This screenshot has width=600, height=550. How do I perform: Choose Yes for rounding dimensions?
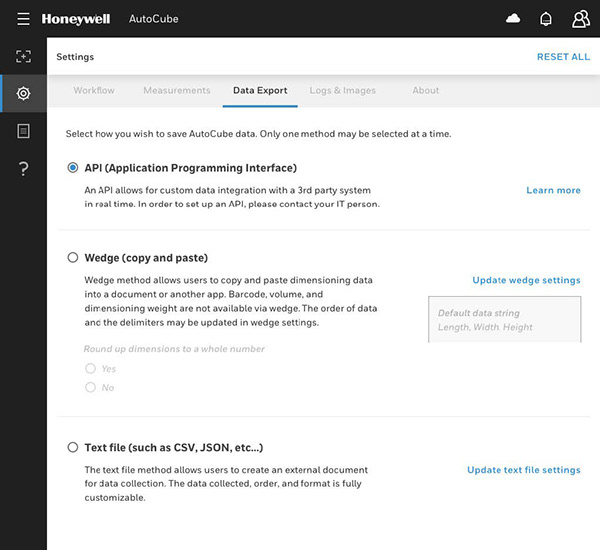[x=90, y=368]
